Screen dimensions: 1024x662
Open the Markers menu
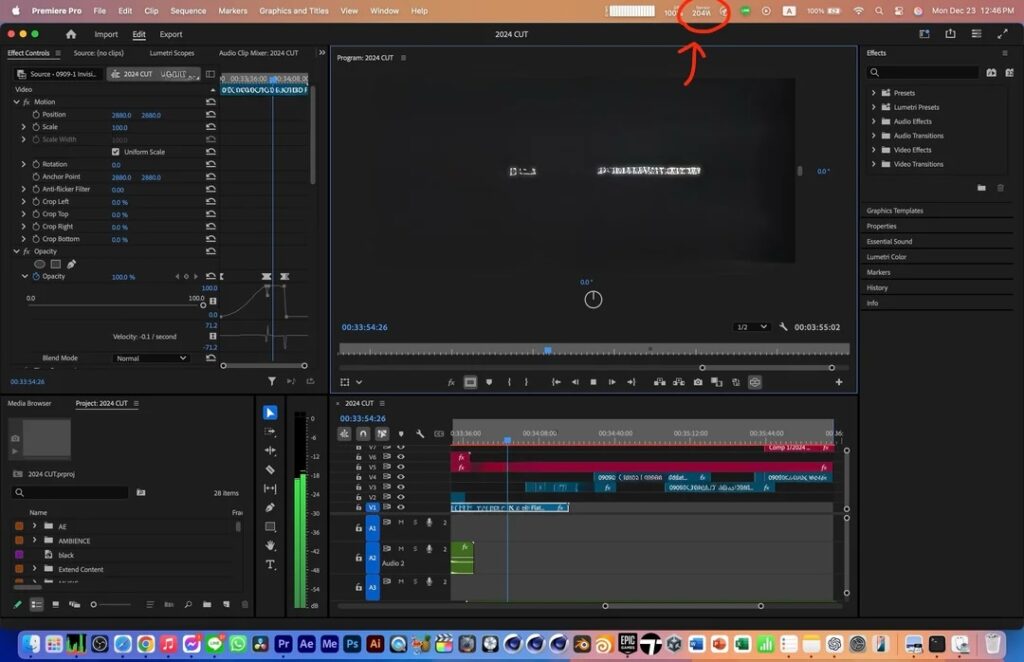tap(232, 10)
